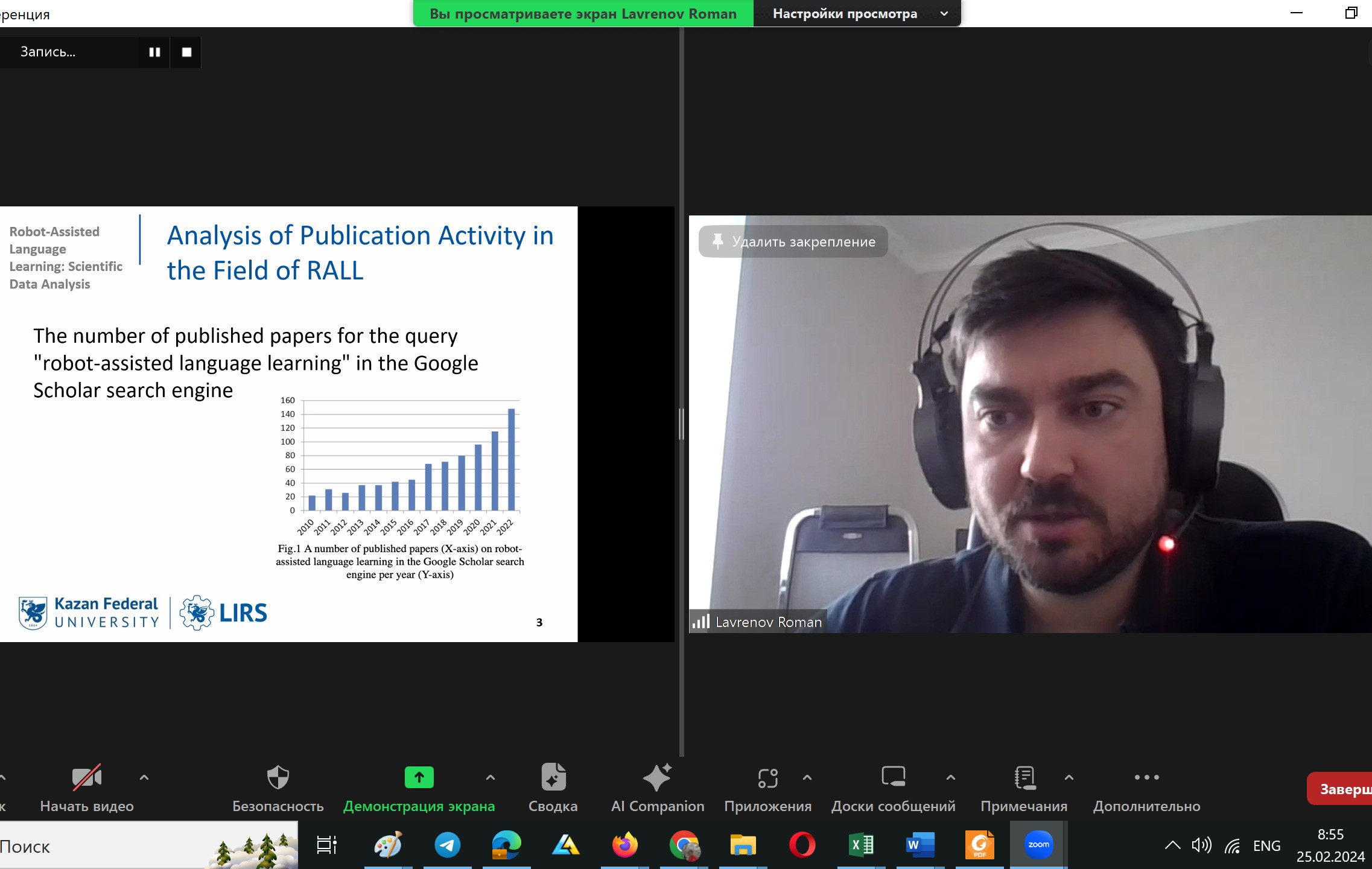Stop the recording with the square button
The height and width of the screenshot is (869, 1372).
pyautogui.click(x=186, y=53)
